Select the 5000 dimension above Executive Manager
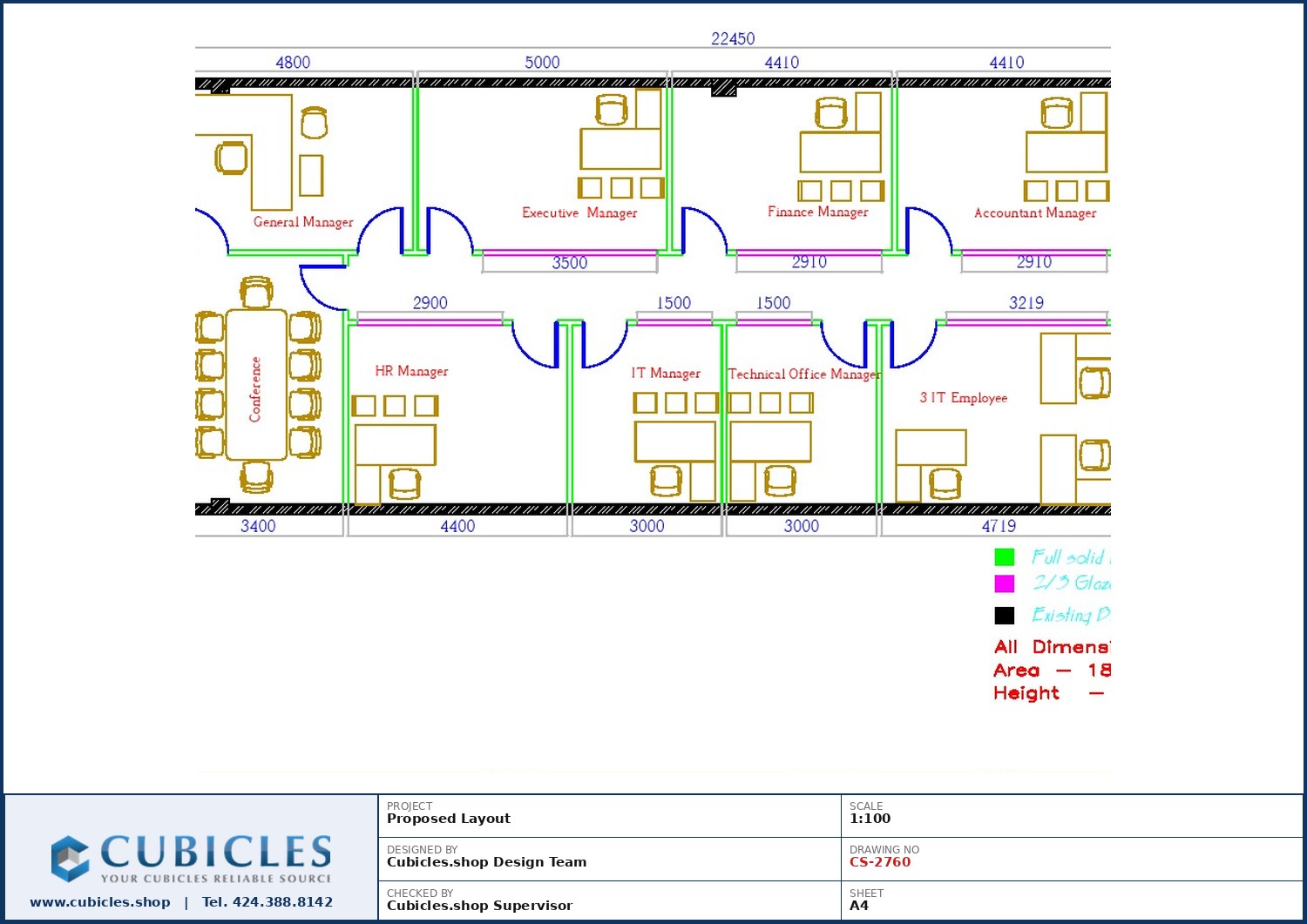 pos(542,62)
